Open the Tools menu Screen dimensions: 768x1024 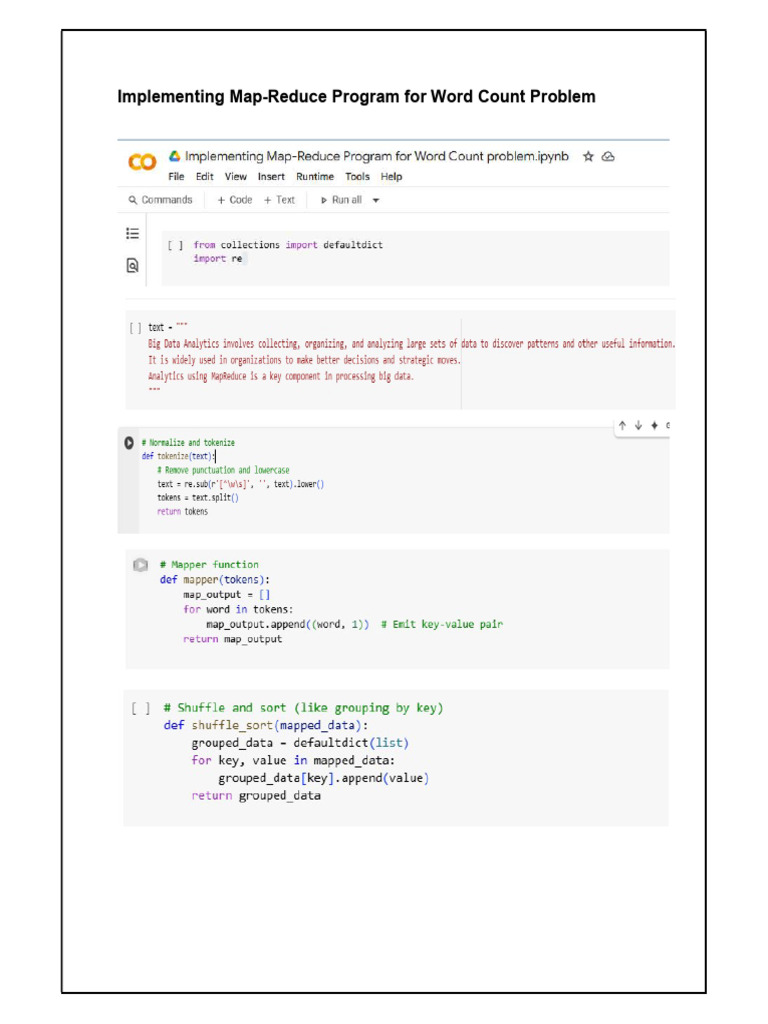tap(357, 177)
